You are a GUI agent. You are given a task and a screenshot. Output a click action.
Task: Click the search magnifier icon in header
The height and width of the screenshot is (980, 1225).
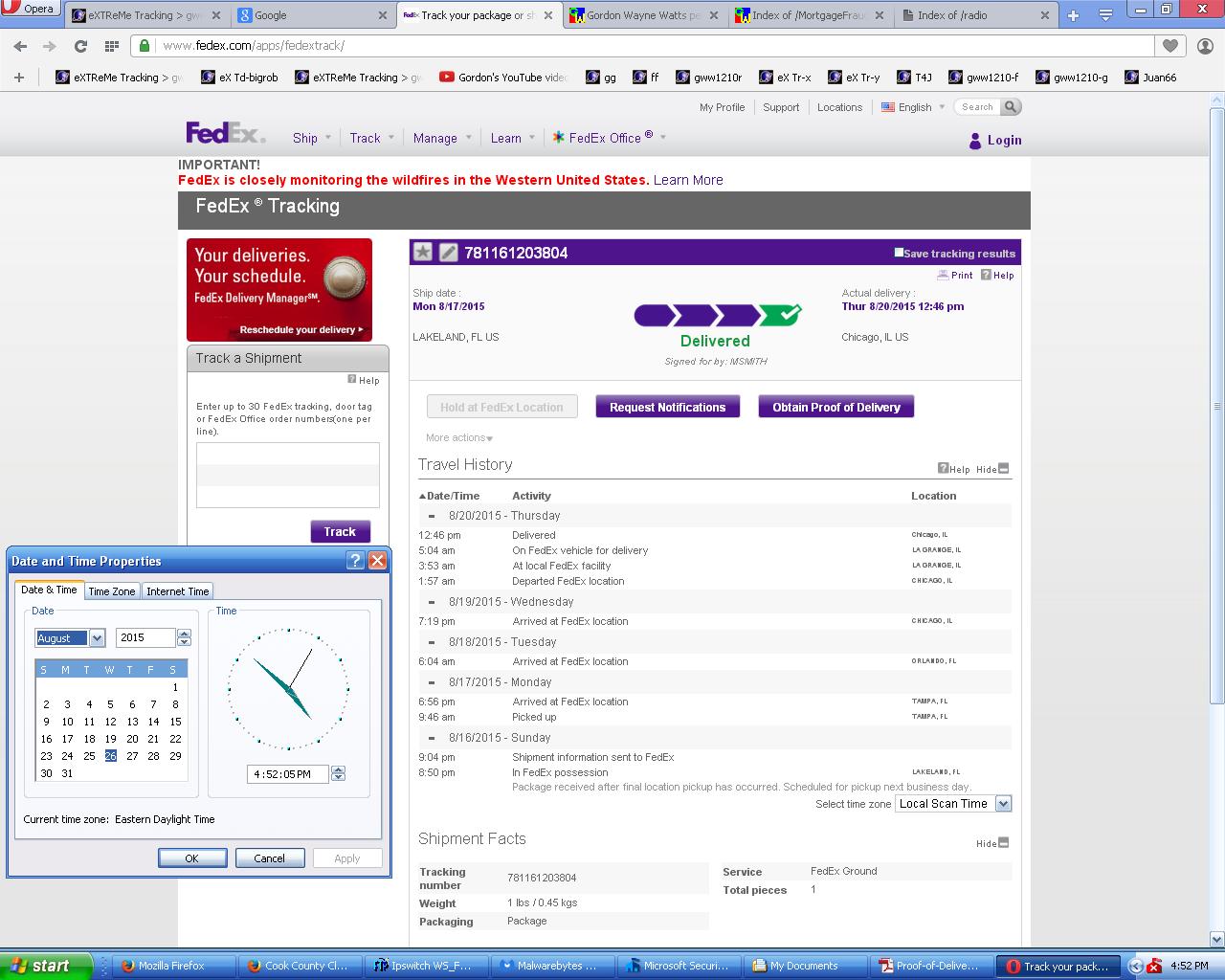(x=1010, y=107)
